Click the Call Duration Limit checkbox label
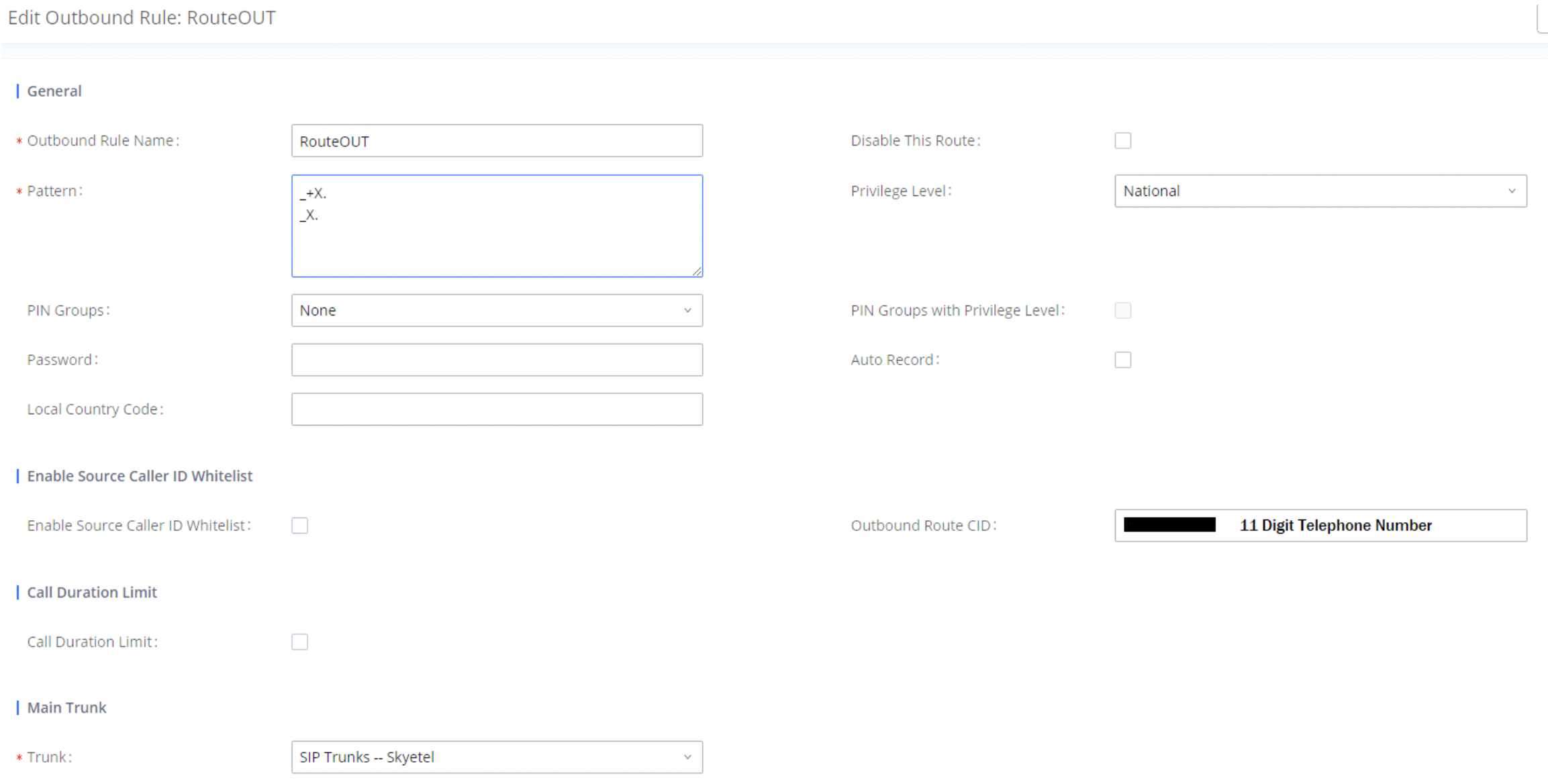1548x784 pixels. pos(92,642)
